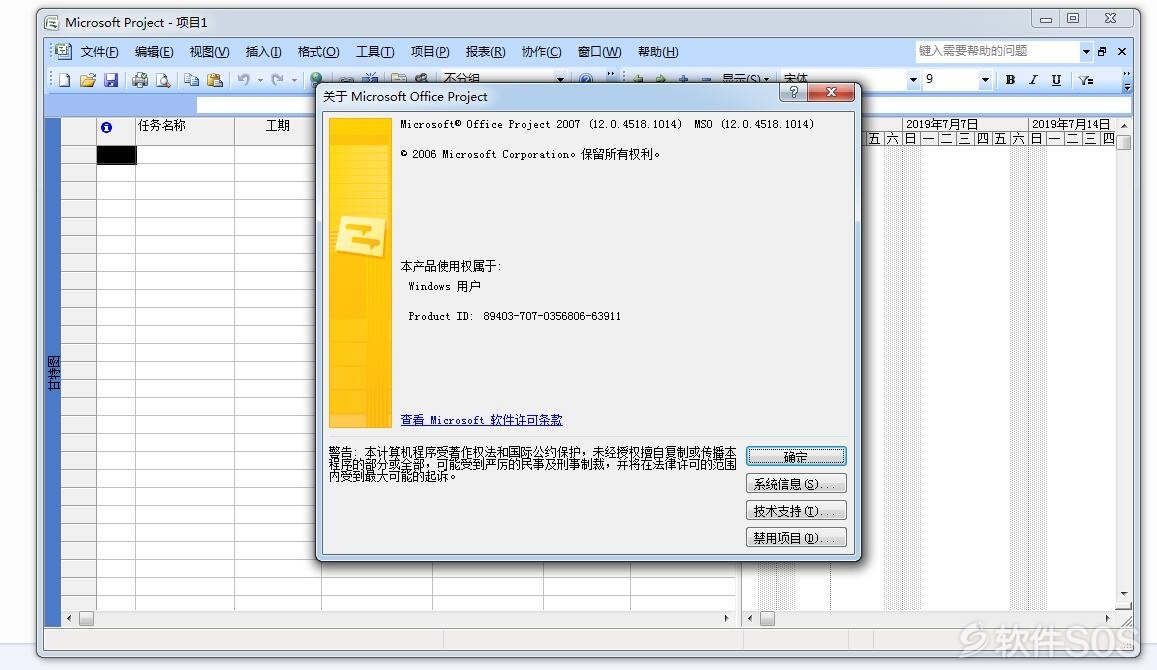This screenshot has width=1157, height=670.
Task: Expand the standard toolbar overflow chevron
Action: [611, 76]
